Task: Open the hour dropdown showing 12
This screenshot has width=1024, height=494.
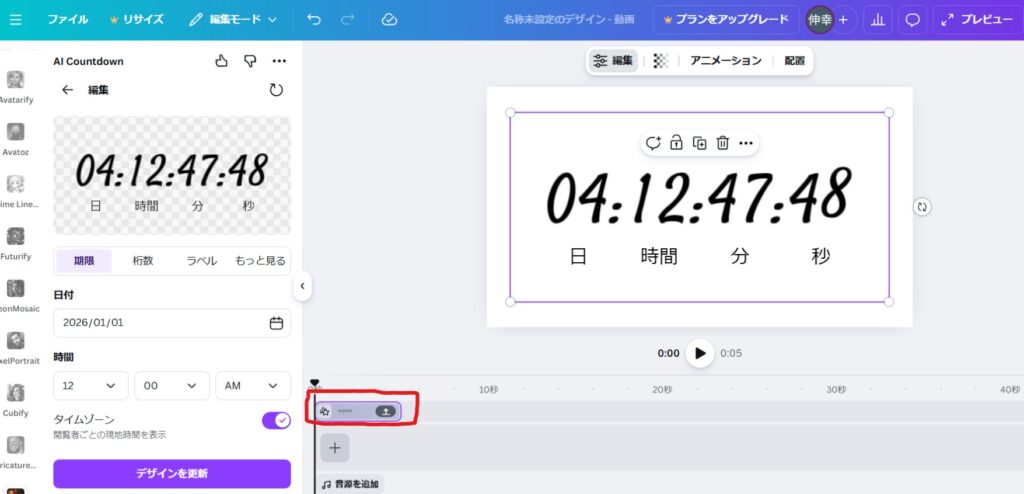Action: pyautogui.click(x=90, y=386)
